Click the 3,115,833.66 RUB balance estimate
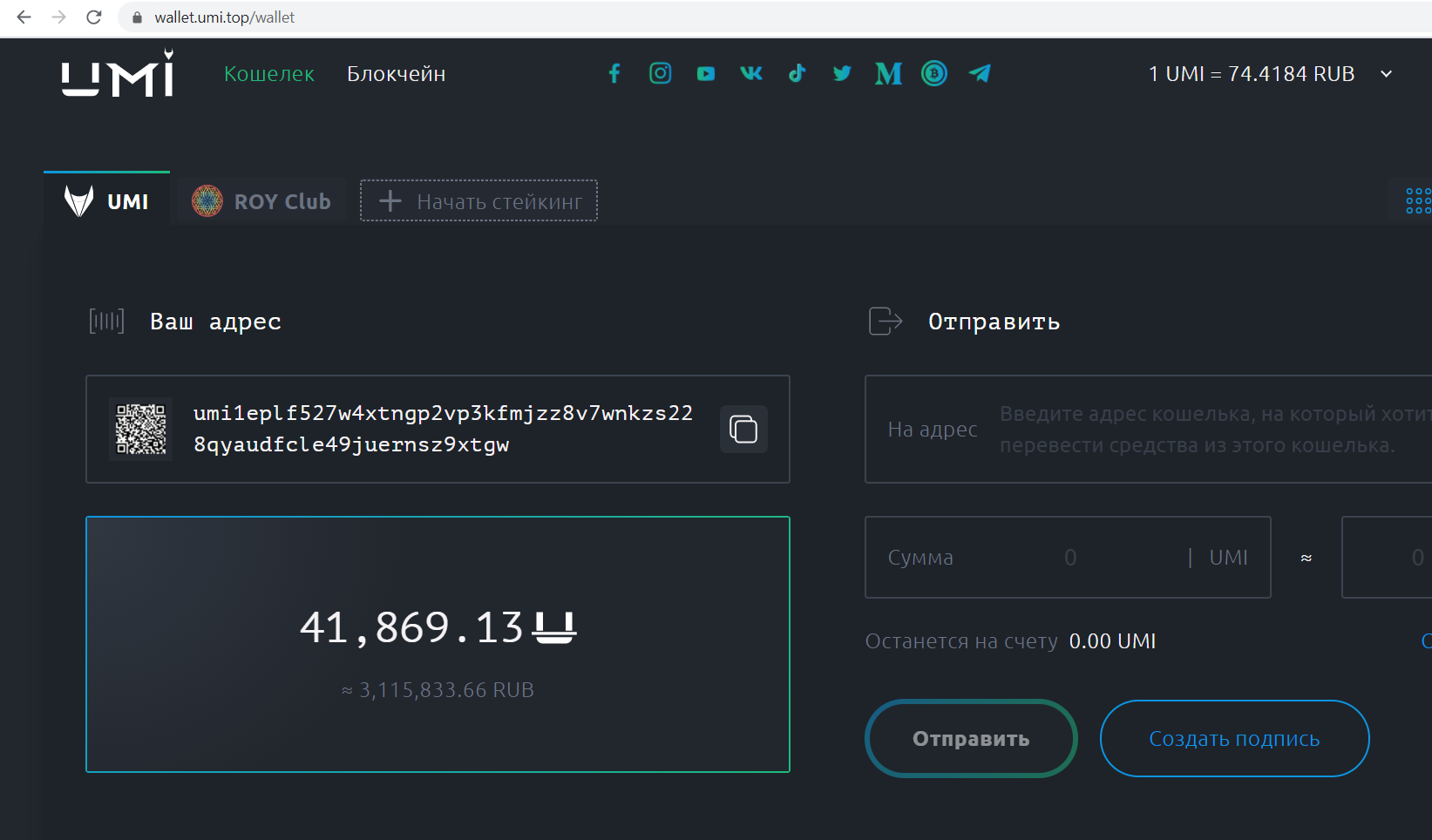This screenshot has width=1432, height=840. [x=438, y=690]
